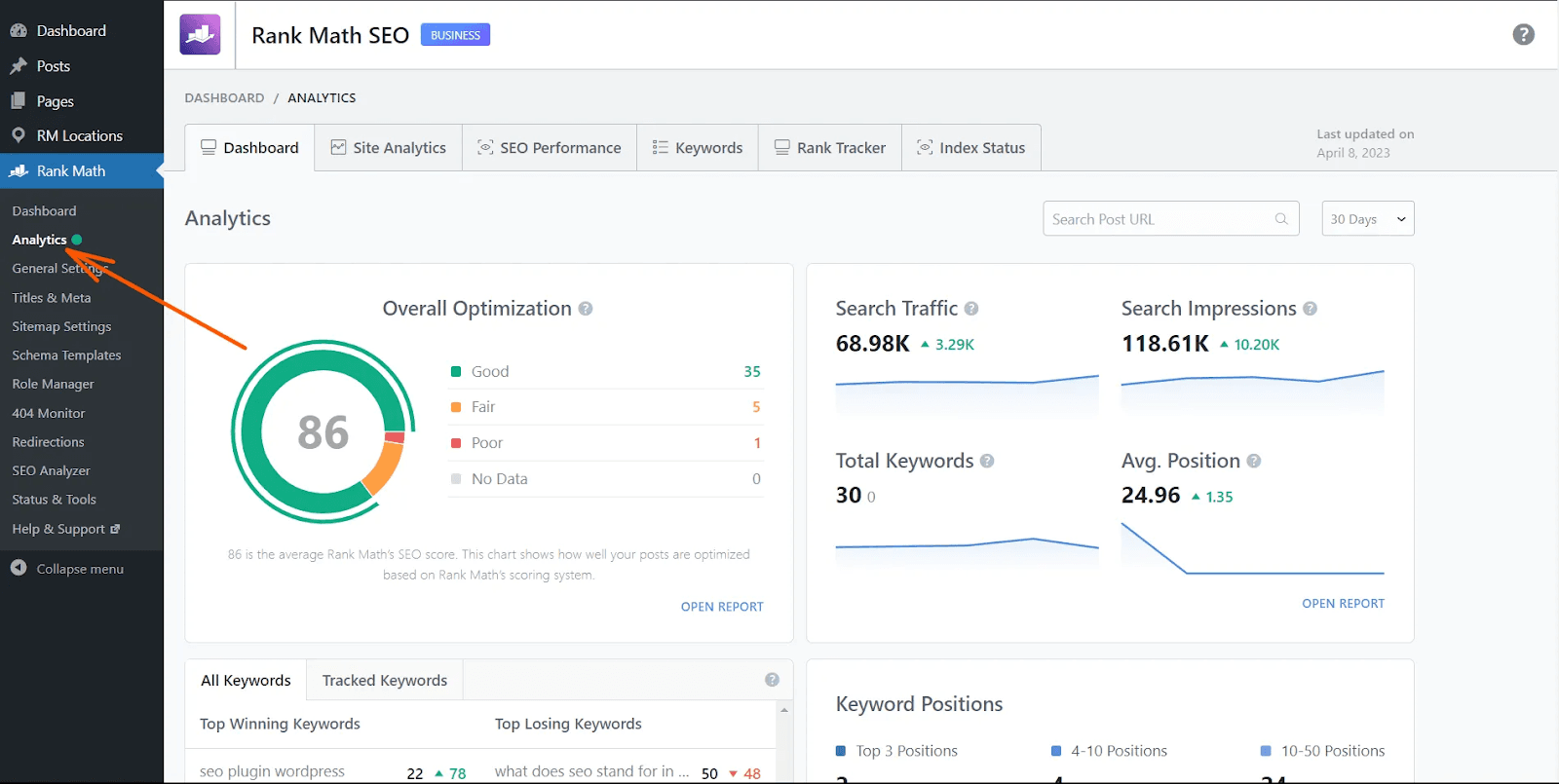The height and width of the screenshot is (784, 1559).
Task: Open the help question mark in top-right
Action: click(1523, 35)
